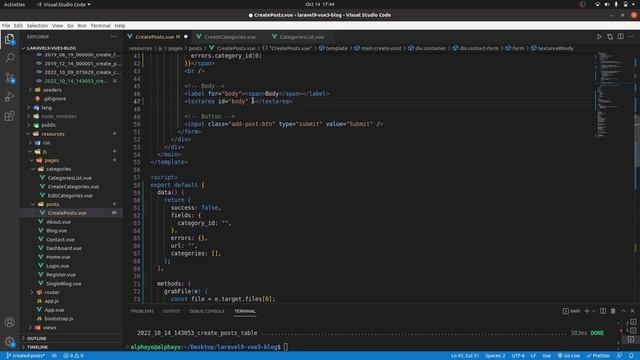
Task: Click the bash terminal label
Action: [x=571, y=311]
